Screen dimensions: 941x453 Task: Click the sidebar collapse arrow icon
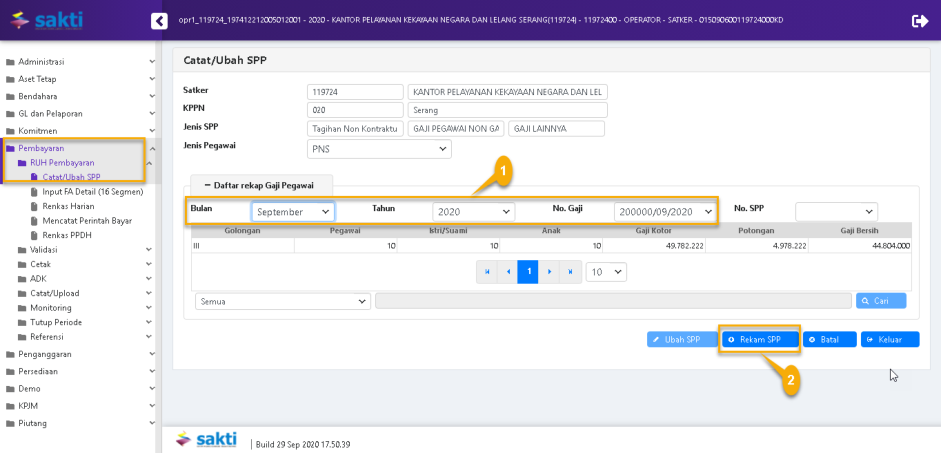click(159, 21)
